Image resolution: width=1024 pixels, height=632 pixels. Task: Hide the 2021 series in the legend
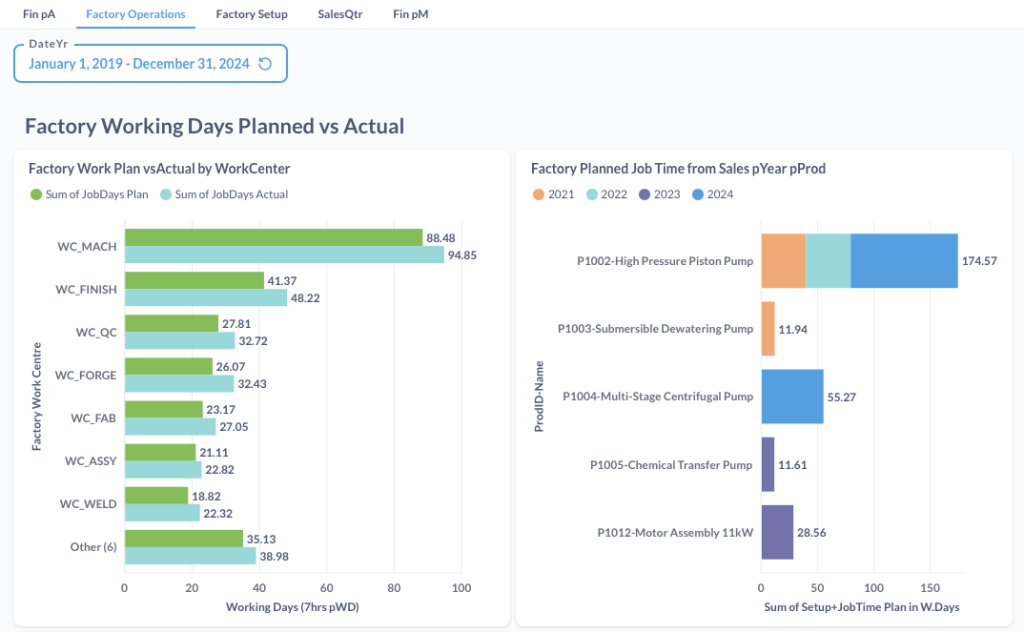553,194
